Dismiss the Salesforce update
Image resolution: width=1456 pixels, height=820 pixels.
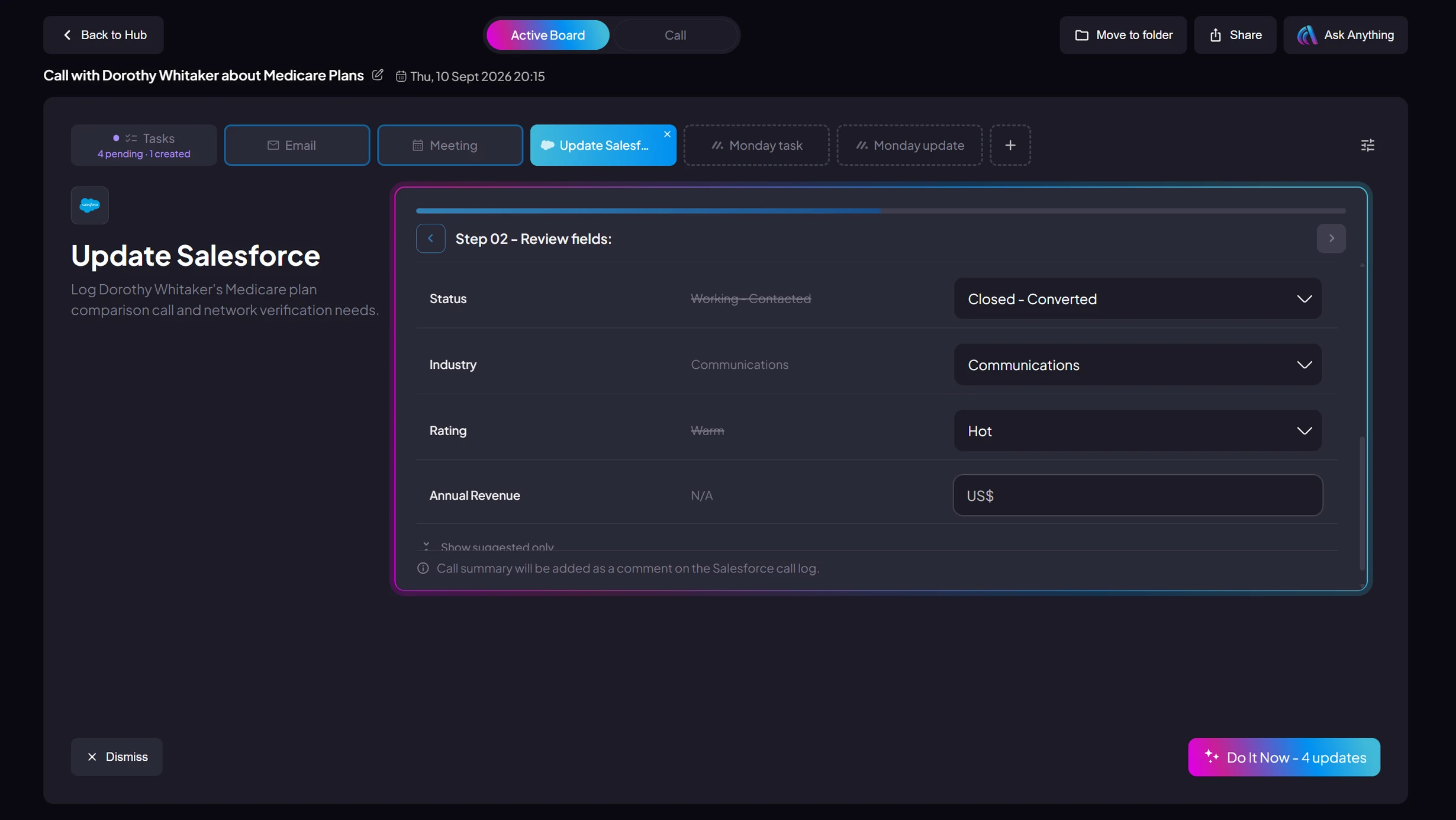(x=117, y=757)
